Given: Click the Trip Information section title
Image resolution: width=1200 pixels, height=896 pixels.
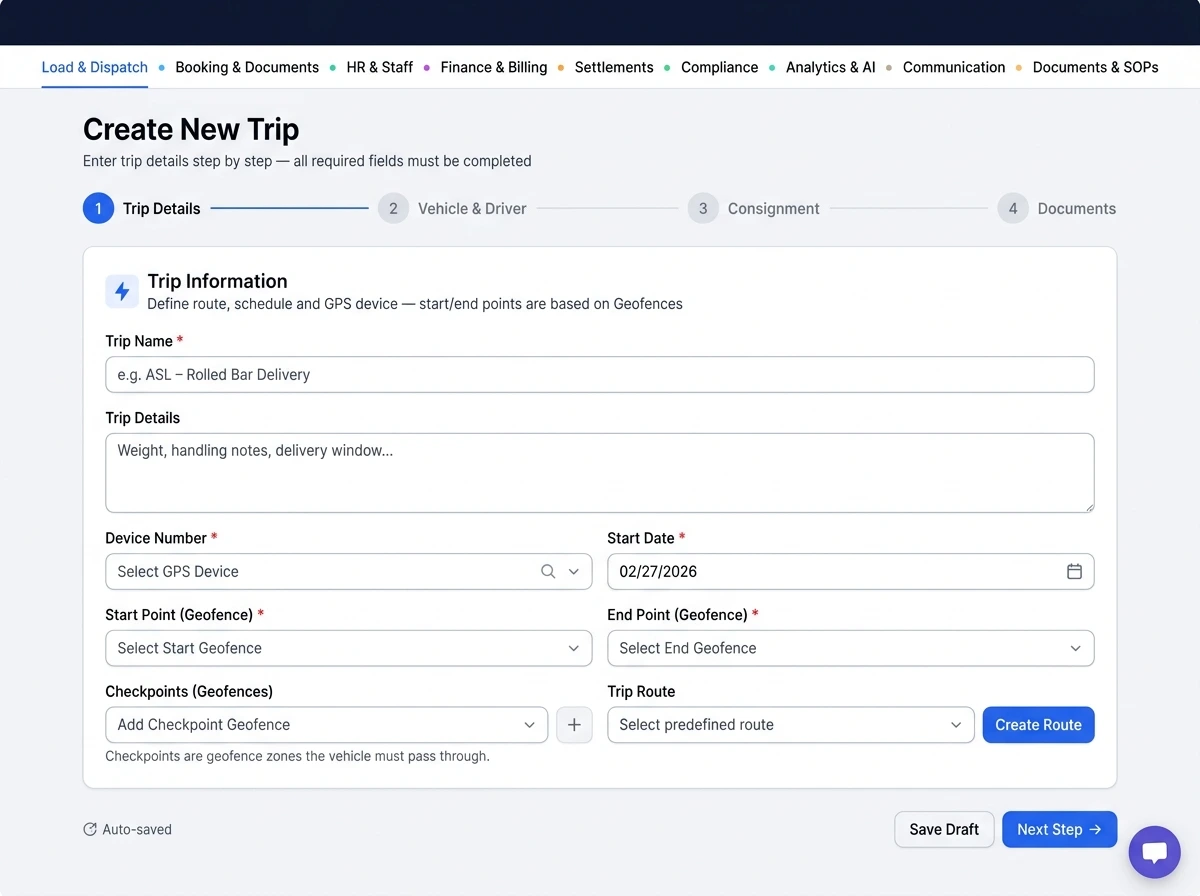Looking at the screenshot, I should click(217, 281).
